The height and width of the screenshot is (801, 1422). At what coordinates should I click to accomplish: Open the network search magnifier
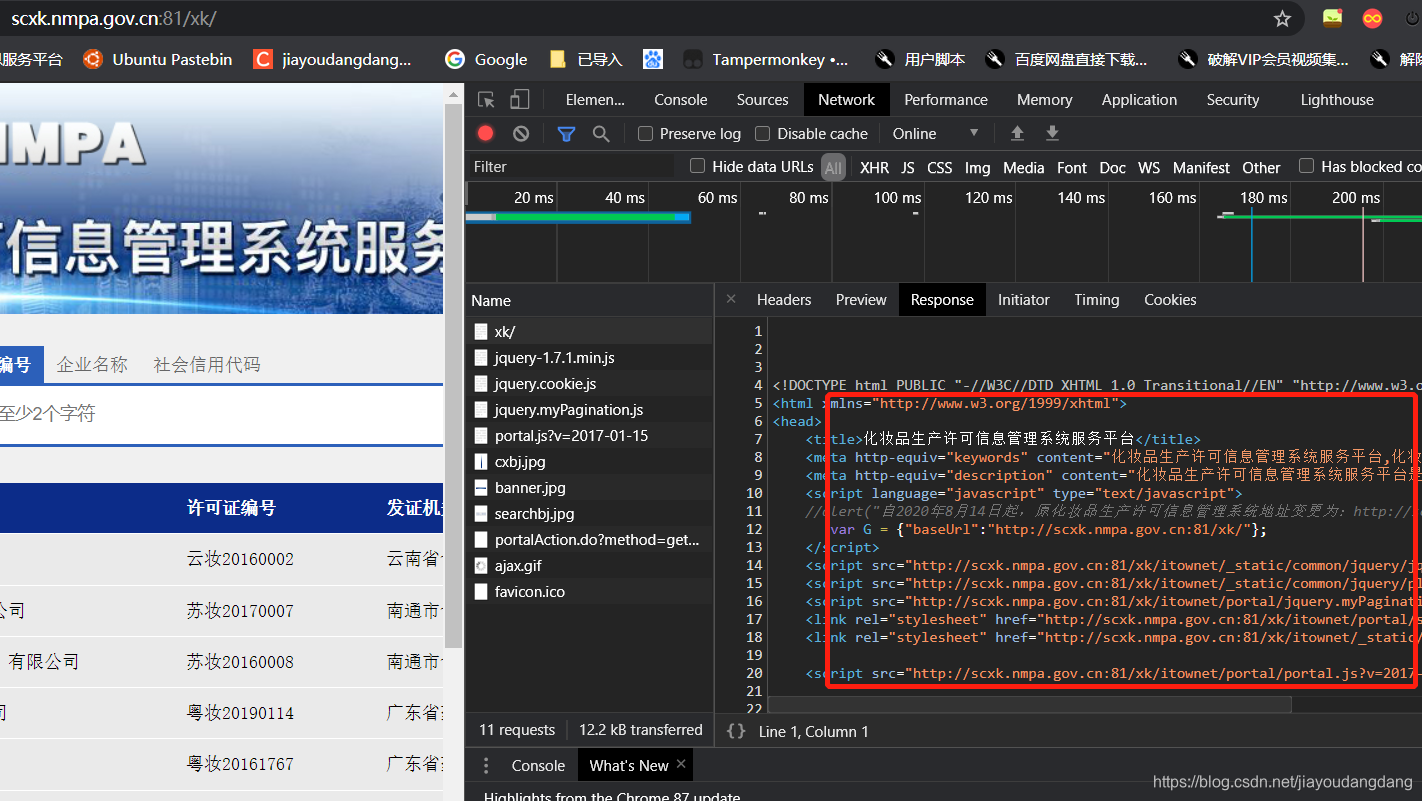pos(601,133)
